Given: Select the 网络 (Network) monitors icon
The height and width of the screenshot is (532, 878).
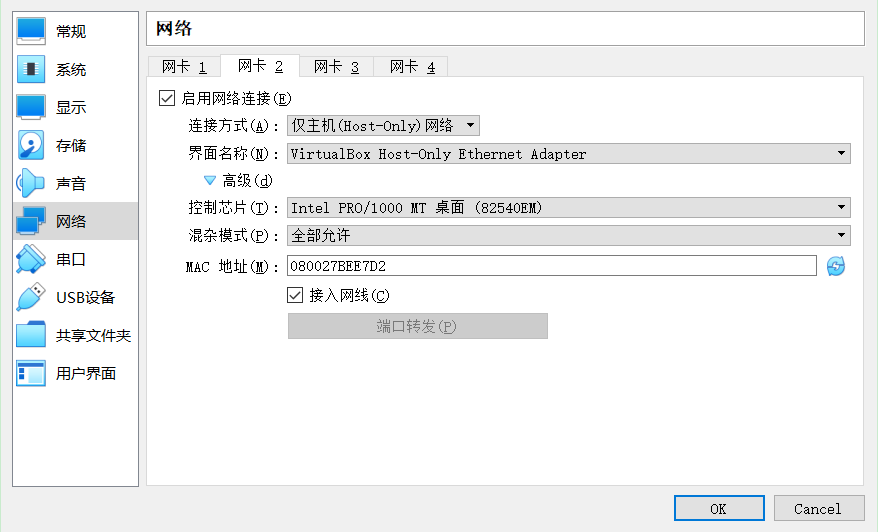Looking at the screenshot, I should point(31,221).
